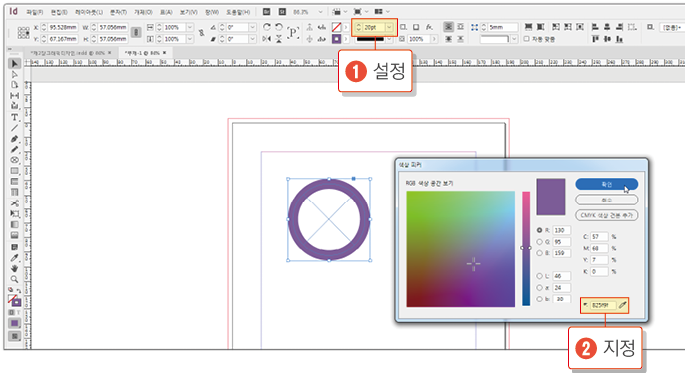Click the flip vertical icon

point(279,39)
